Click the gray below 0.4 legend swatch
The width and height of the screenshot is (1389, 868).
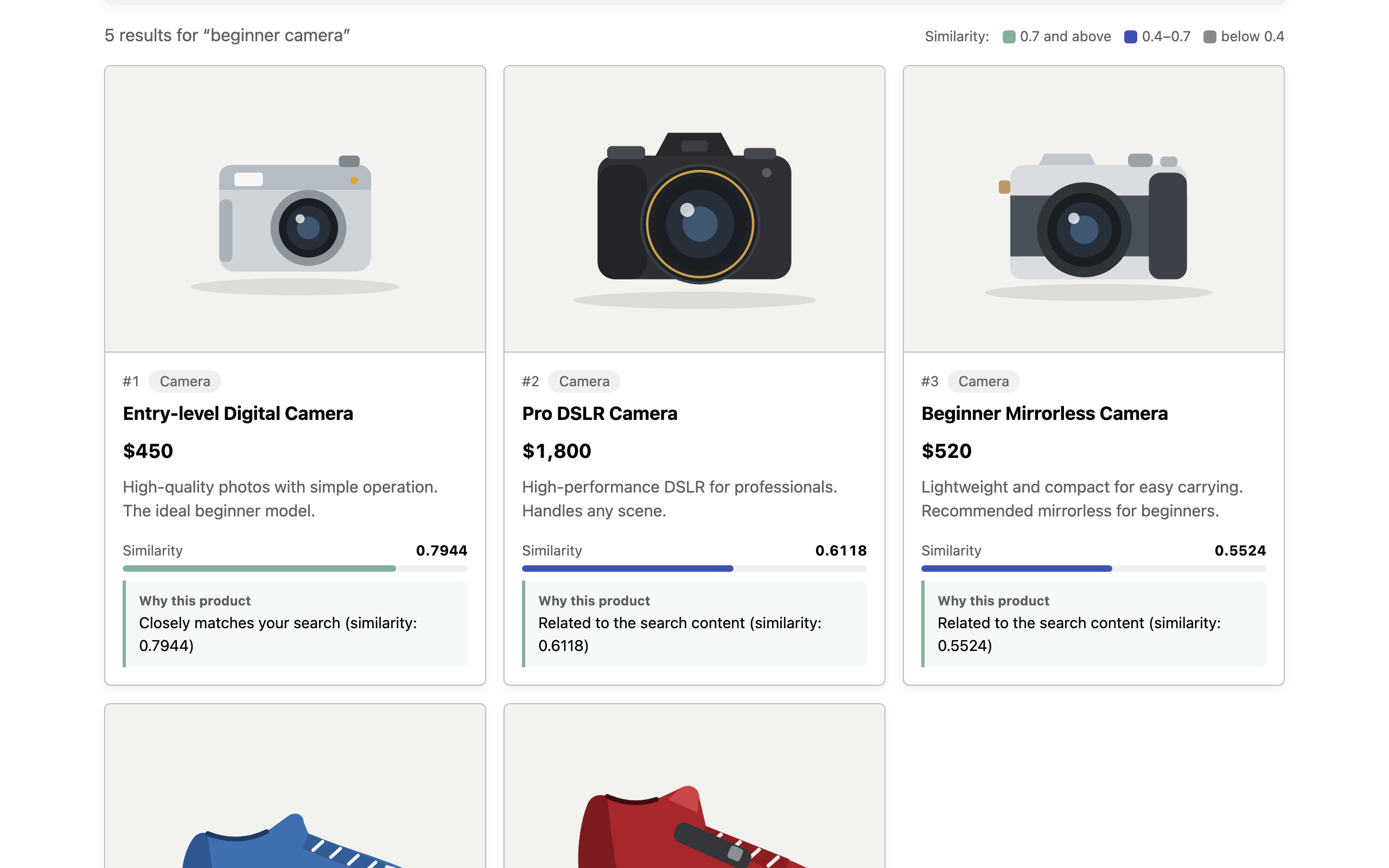tap(1210, 37)
